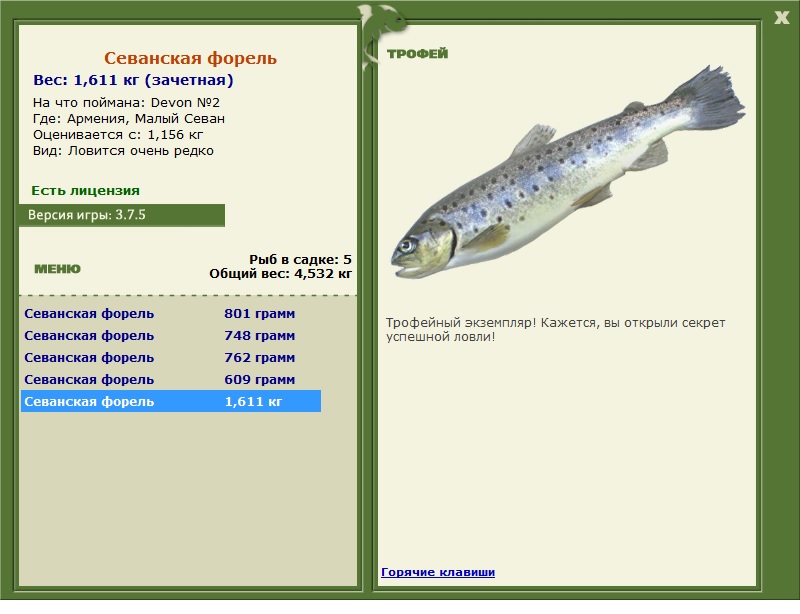Open the МЕНЮ button
The image size is (800, 614).
pos(57,269)
